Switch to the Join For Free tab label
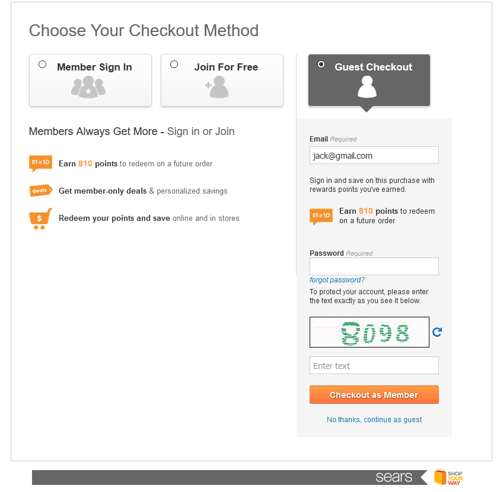 [x=226, y=67]
